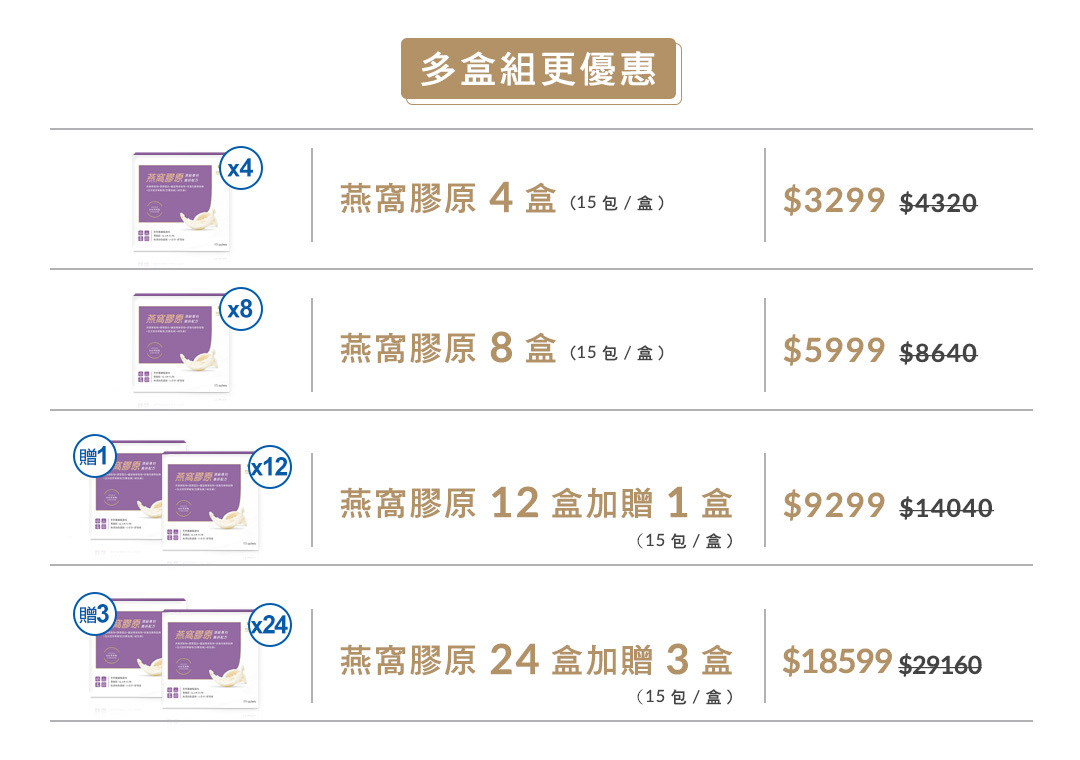Click the crossed-out $29160 original price
The width and height of the screenshot is (1080, 760).
940,664
